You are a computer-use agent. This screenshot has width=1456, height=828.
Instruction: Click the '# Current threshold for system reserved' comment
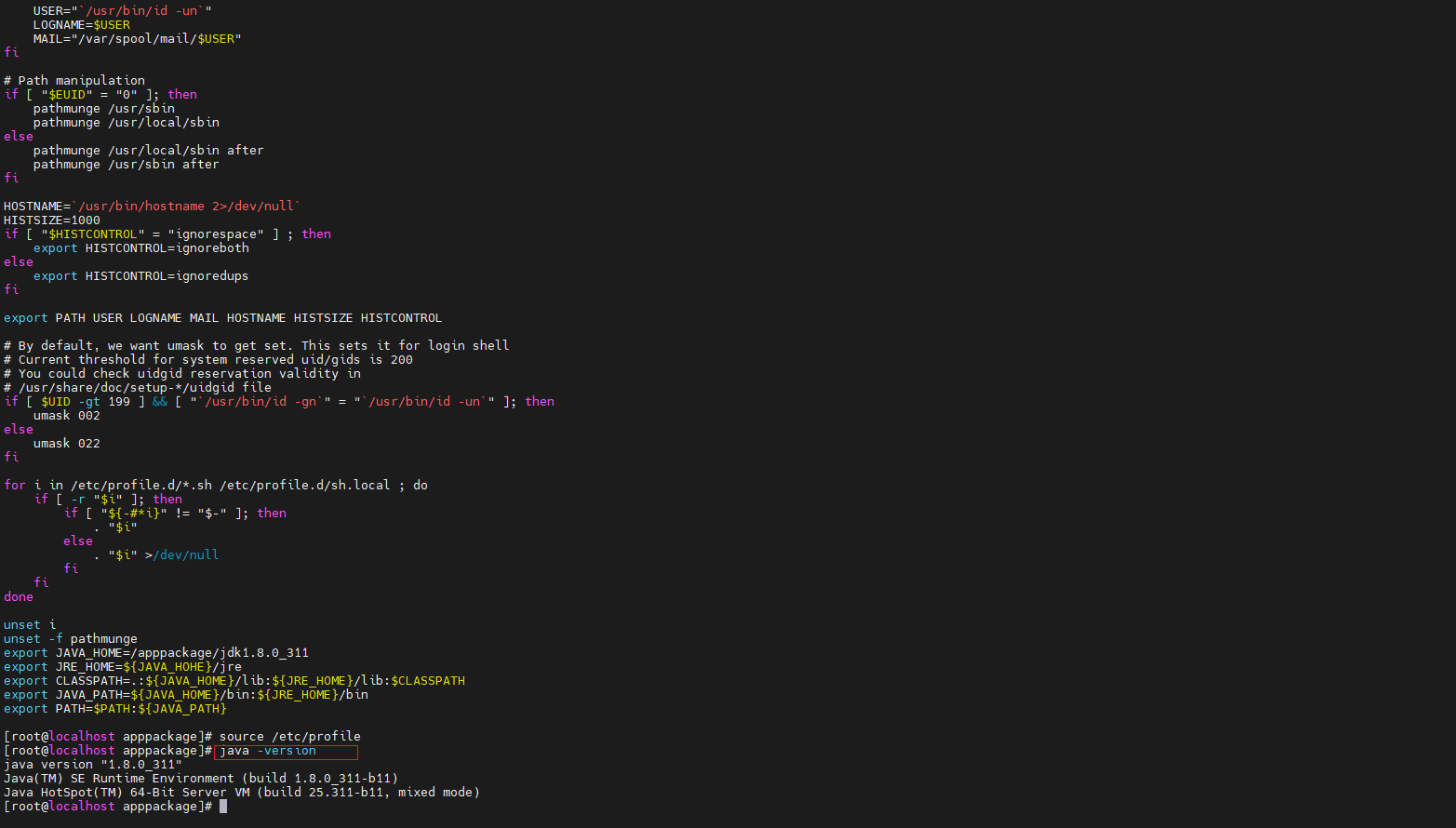click(x=208, y=360)
